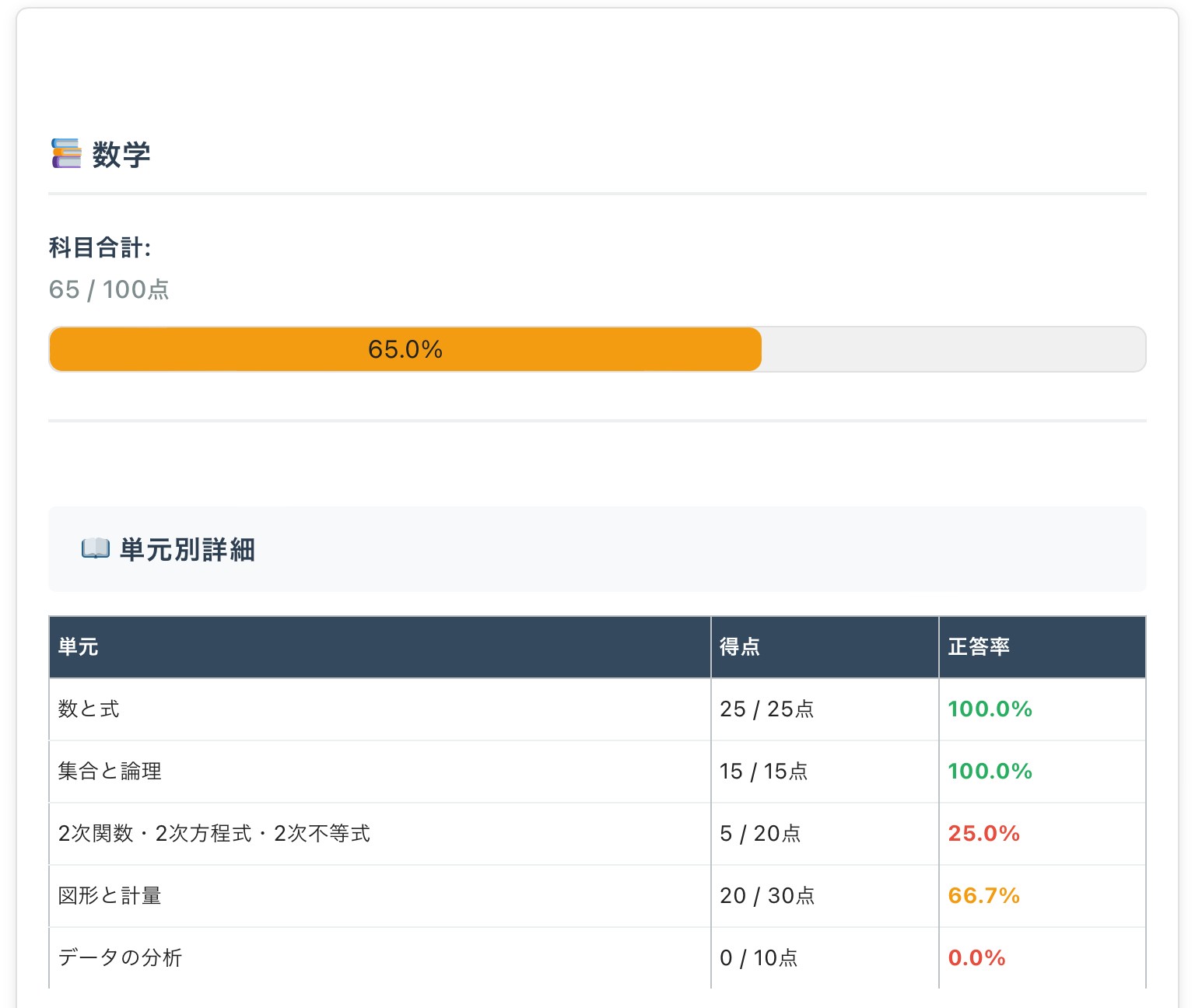Click the 得点 column header
The width and height of the screenshot is (1195, 1008).
click(x=739, y=647)
